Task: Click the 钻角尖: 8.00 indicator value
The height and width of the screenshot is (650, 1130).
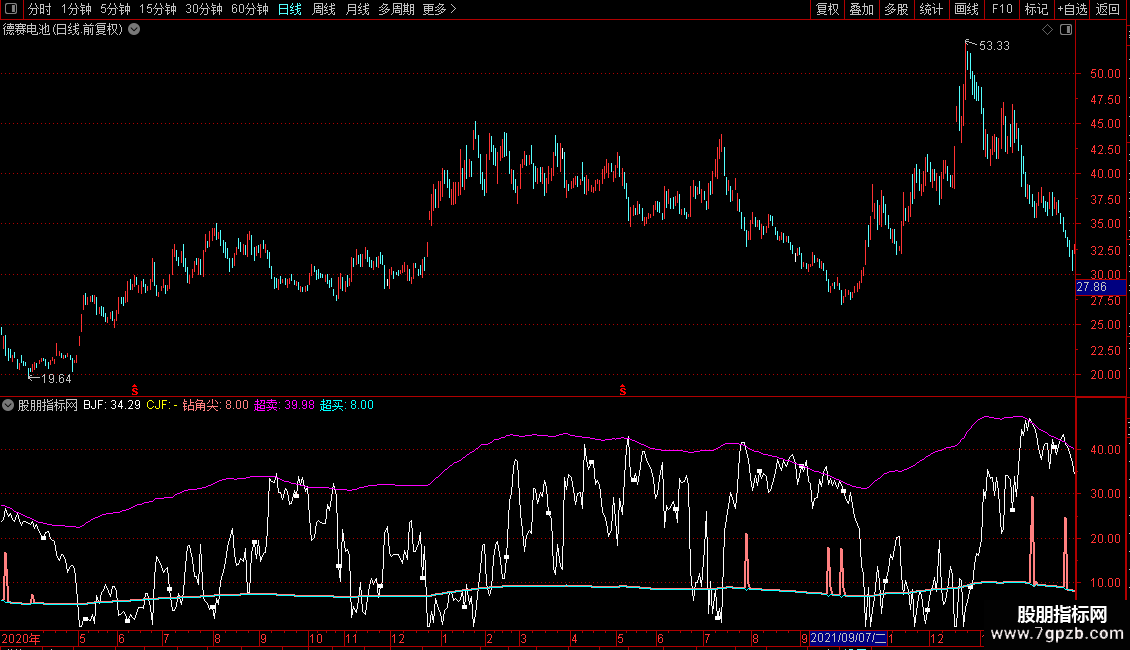Action: [215, 405]
